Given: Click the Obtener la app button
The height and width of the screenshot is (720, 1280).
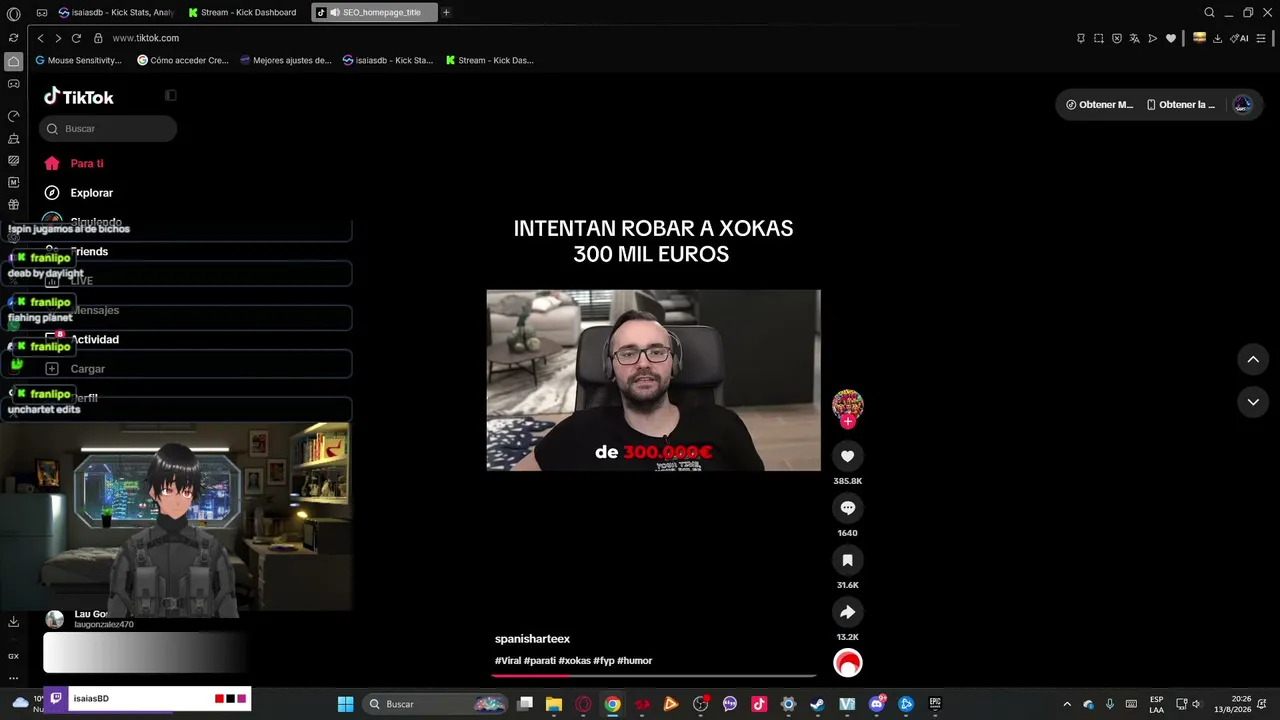Looking at the screenshot, I should [x=1181, y=105].
